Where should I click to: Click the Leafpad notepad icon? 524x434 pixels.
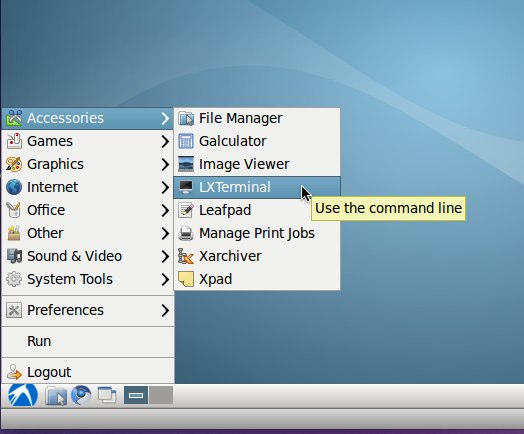click(x=186, y=210)
